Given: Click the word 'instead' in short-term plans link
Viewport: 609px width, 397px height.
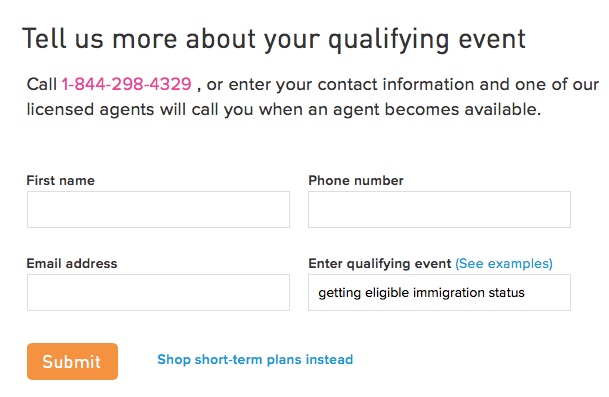Looking at the screenshot, I should click(329, 360).
